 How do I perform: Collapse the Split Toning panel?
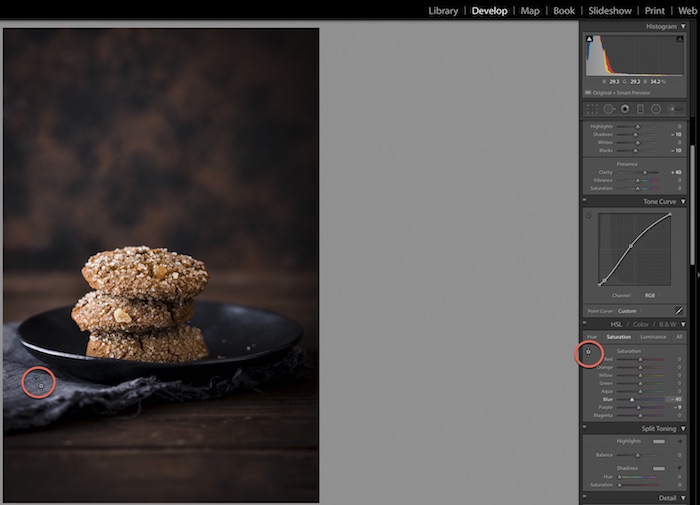[683, 428]
